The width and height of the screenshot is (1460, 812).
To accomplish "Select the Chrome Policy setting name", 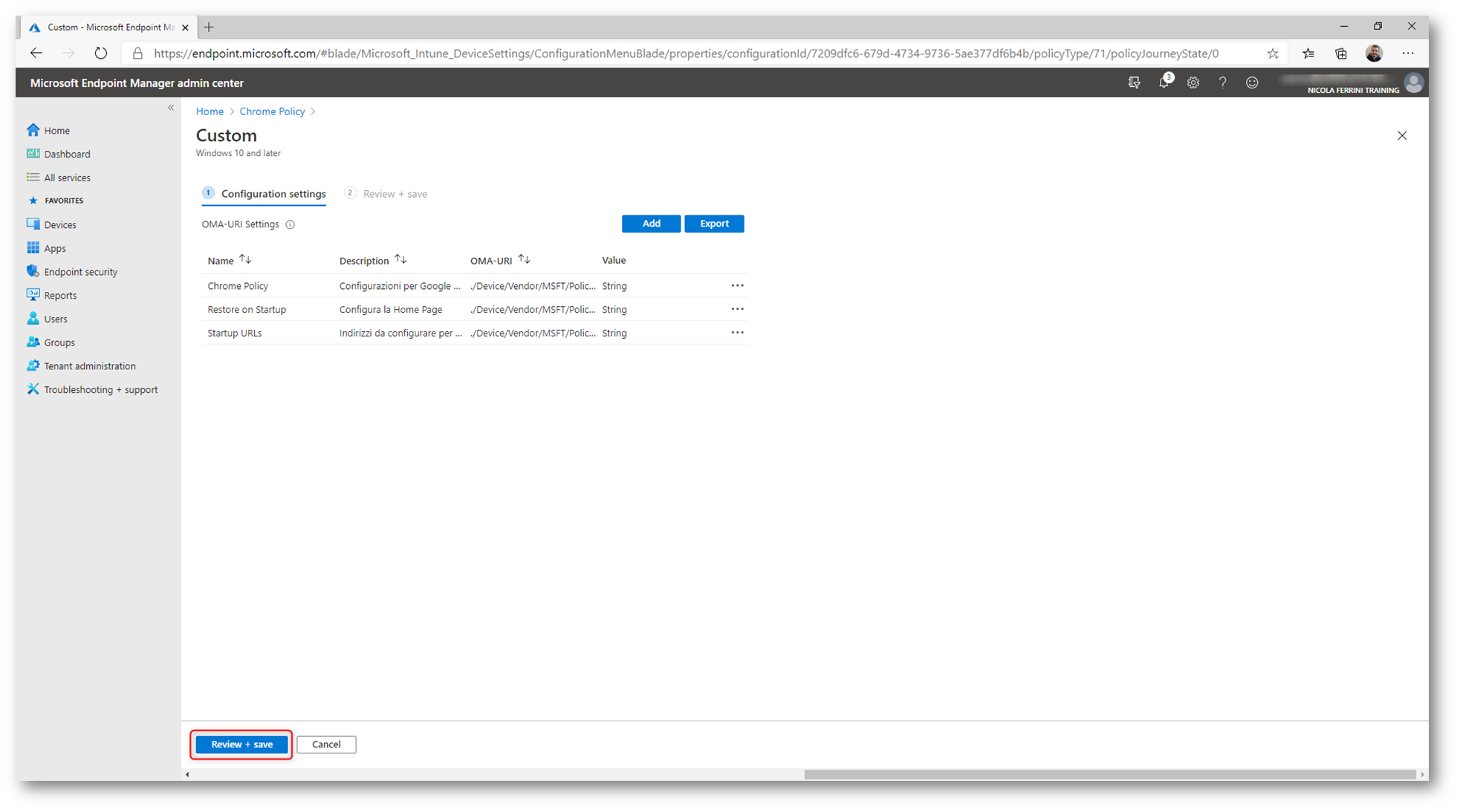I will 238,286.
